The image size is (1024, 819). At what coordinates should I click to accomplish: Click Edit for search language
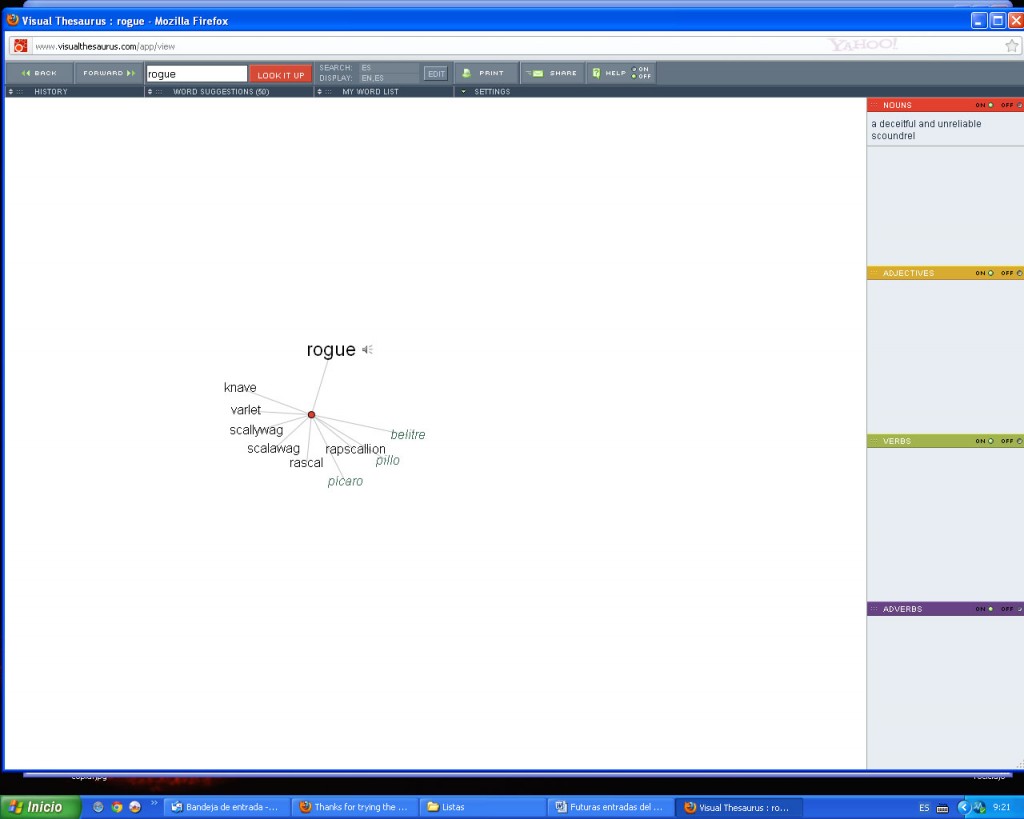tap(436, 73)
